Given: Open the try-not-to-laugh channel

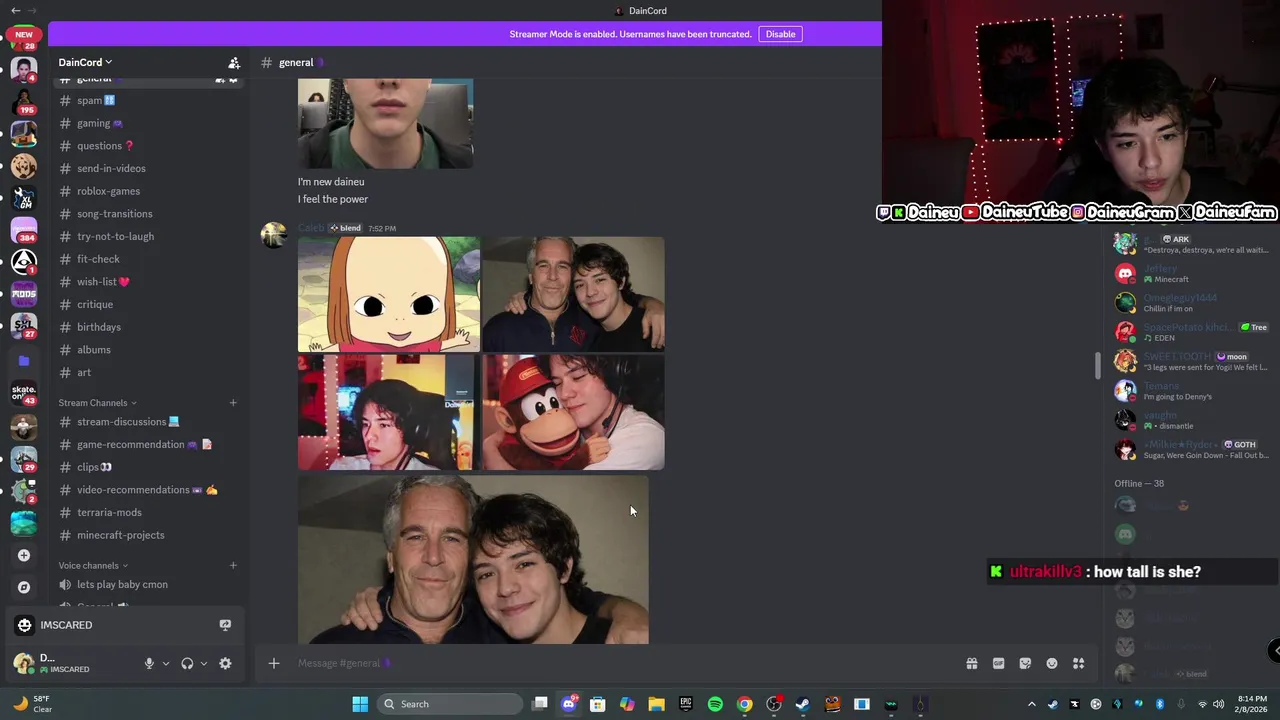Looking at the screenshot, I should 148,236.
